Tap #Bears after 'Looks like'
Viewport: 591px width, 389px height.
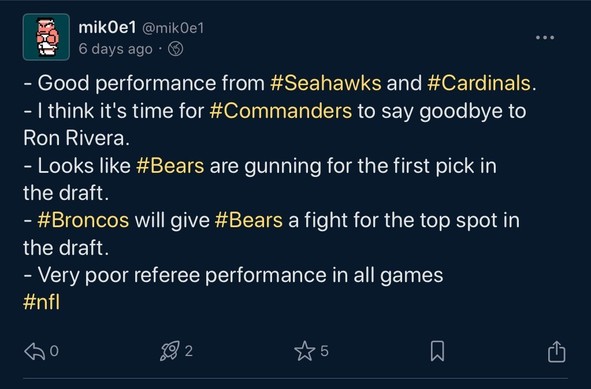[x=170, y=166]
